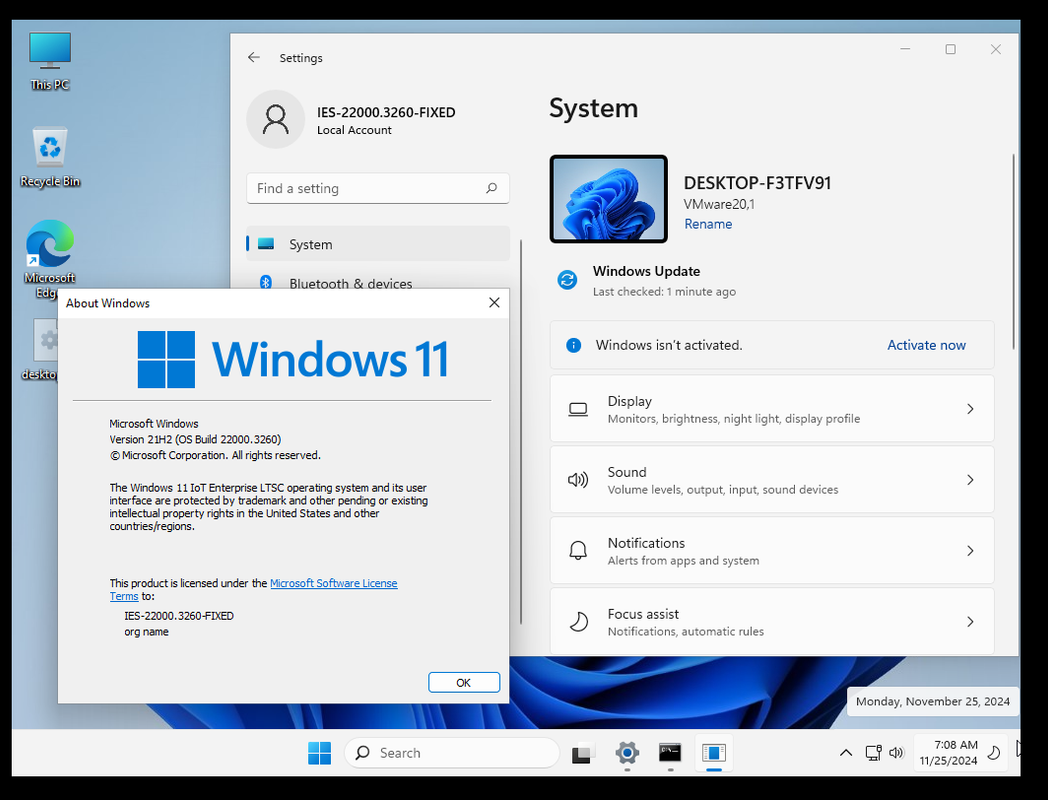Click the Rename link for the PC
This screenshot has height=800, width=1048.
pos(708,224)
